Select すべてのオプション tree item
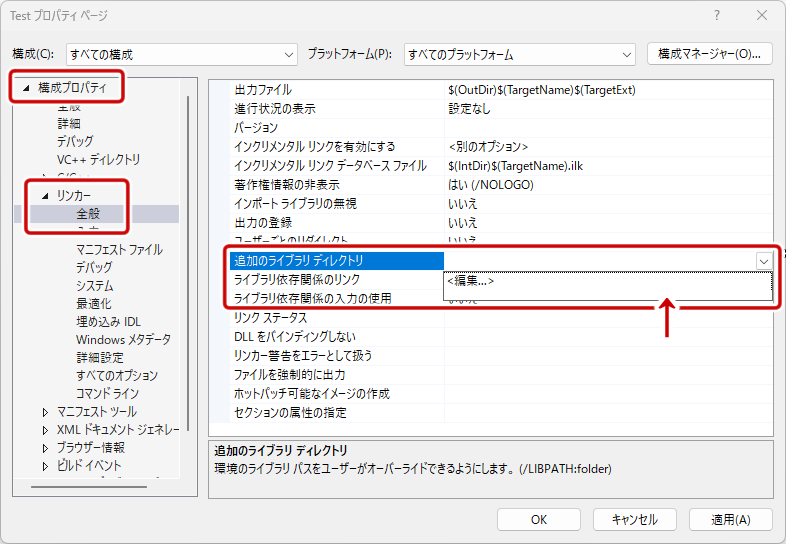 click(x=117, y=376)
